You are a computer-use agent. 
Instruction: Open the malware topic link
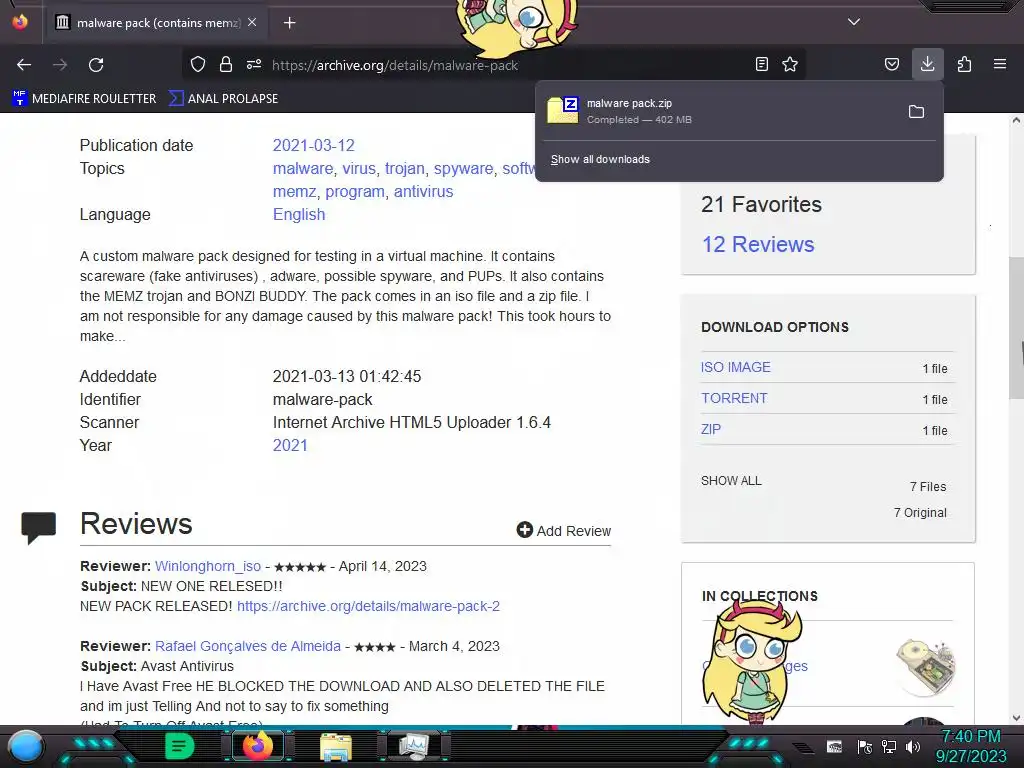[302, 168]
